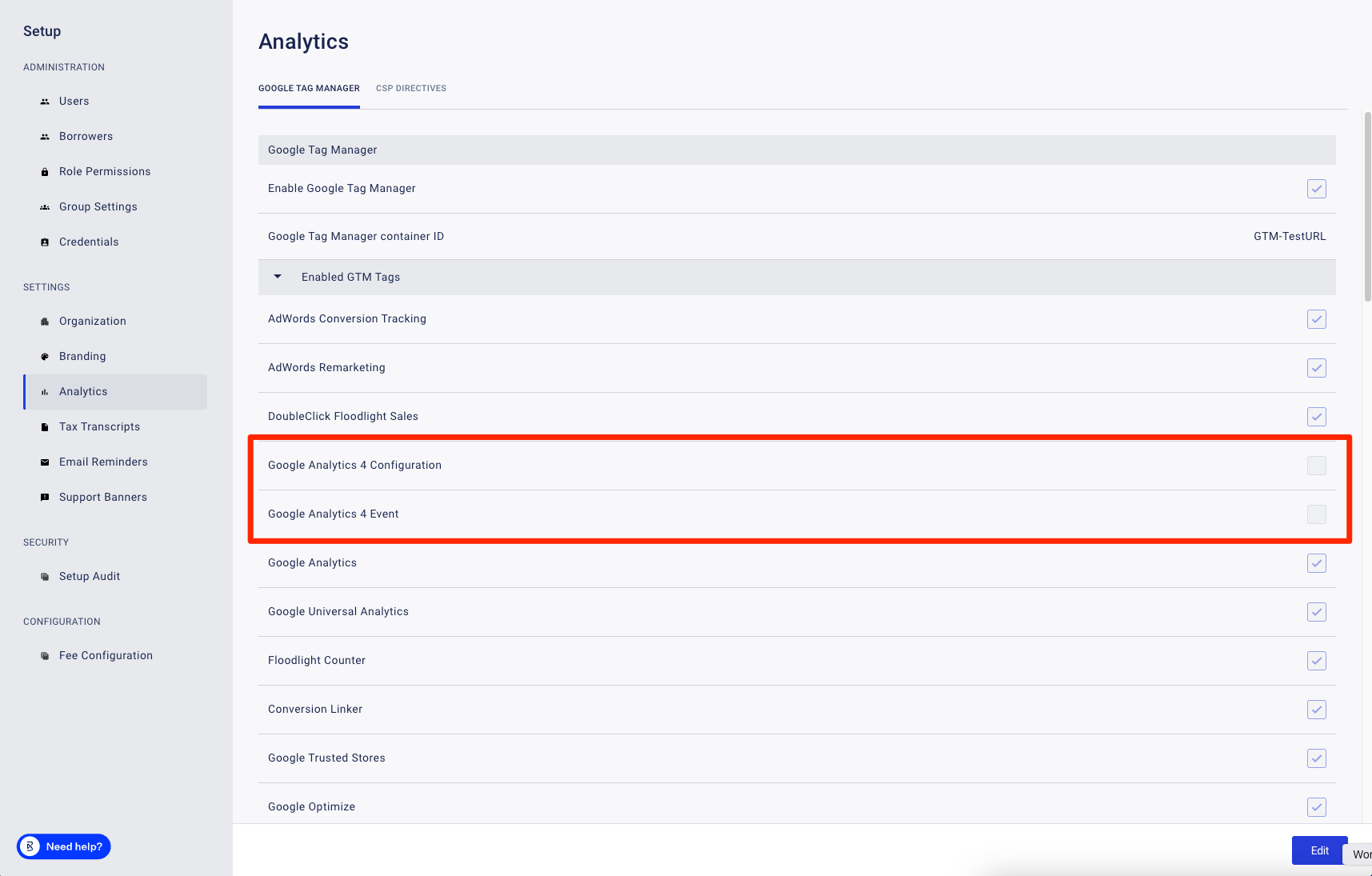Toggle Enable Google Tag Manager checkbox
1372x876 pixels.
click(1317, 189)
